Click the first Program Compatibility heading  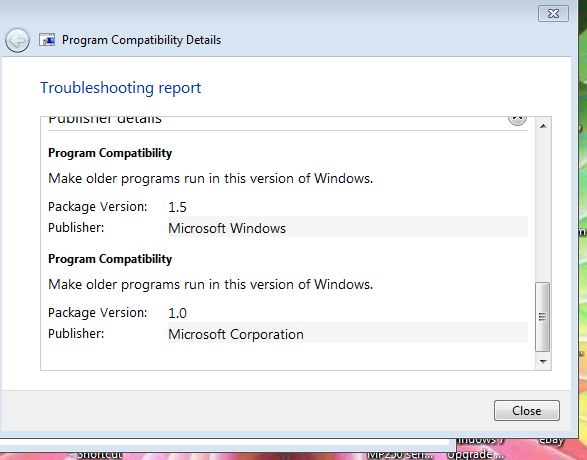coord(110,153)
